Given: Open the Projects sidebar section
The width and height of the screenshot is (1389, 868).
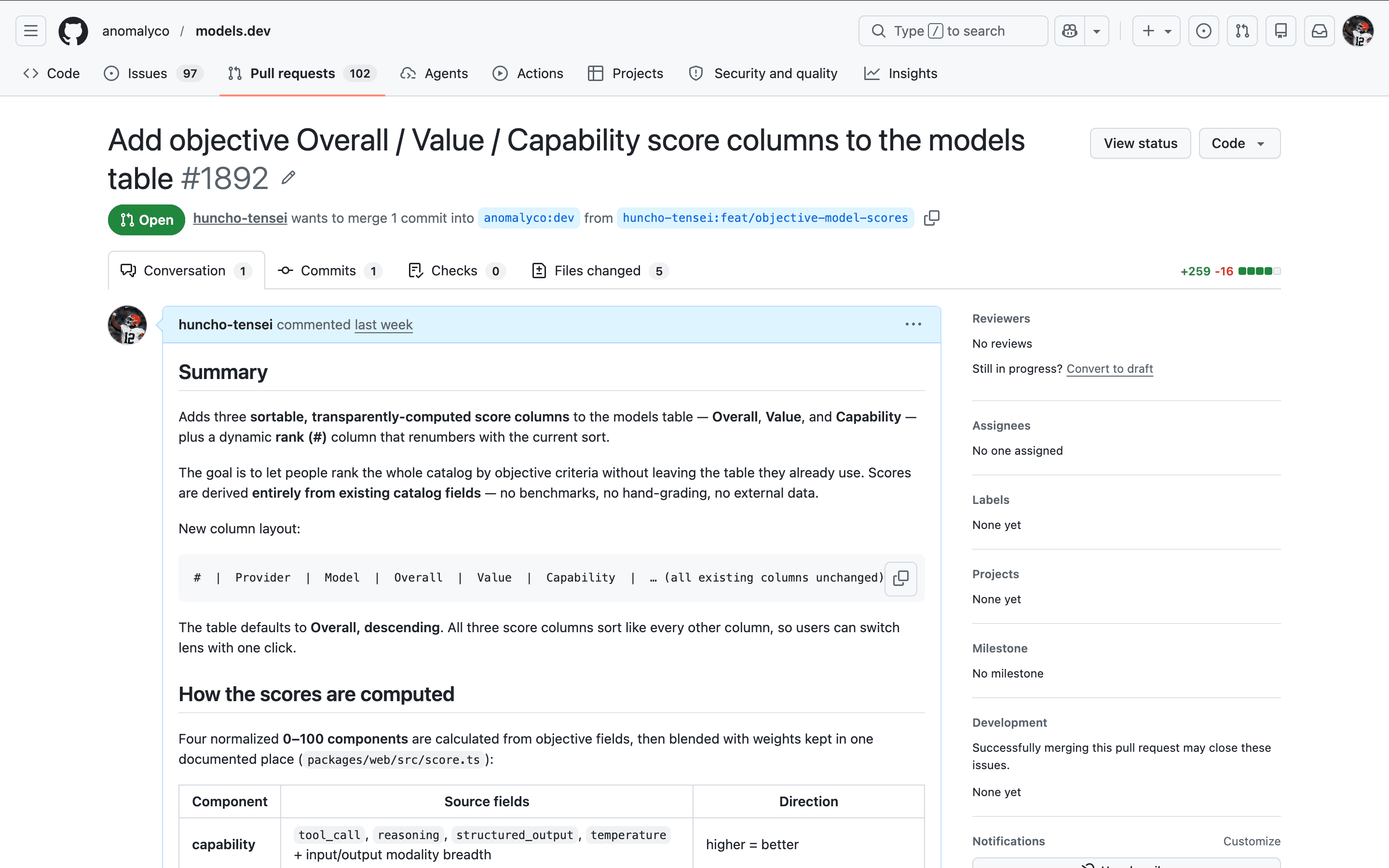Looking at the screenshot, I should click(995, 574).
